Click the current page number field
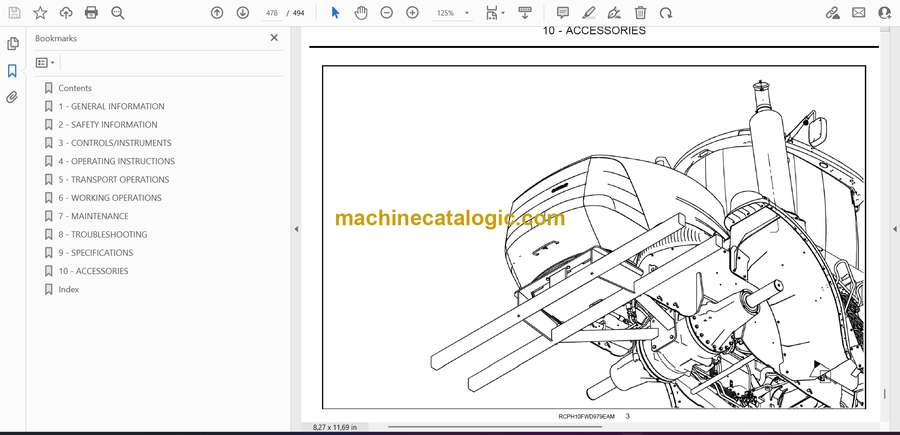Image resolution: width=900 pixels, height=435 pixels. tap(270, 13)
